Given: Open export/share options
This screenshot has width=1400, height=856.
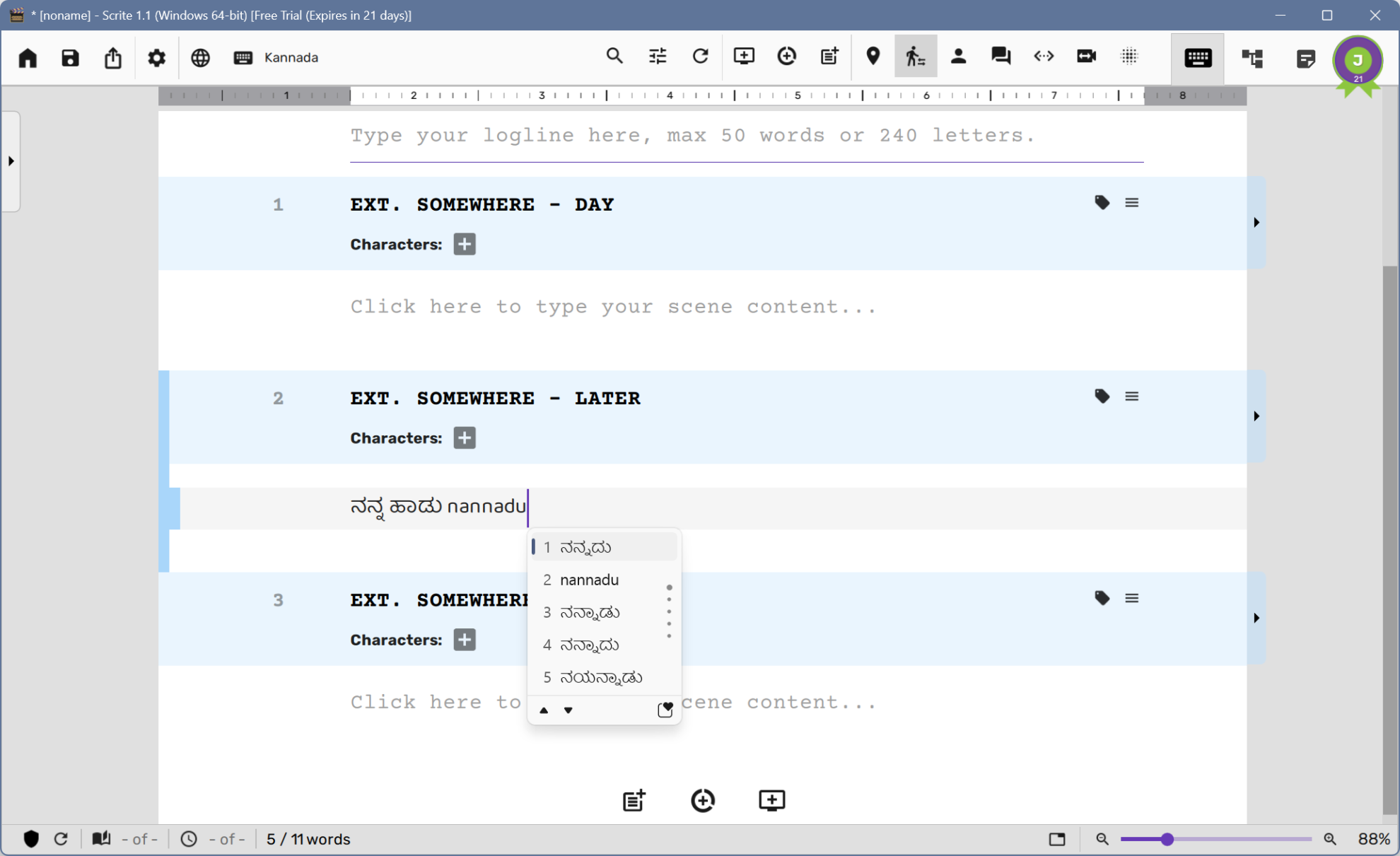Looking at the screenshot, I should pos(114,57).
